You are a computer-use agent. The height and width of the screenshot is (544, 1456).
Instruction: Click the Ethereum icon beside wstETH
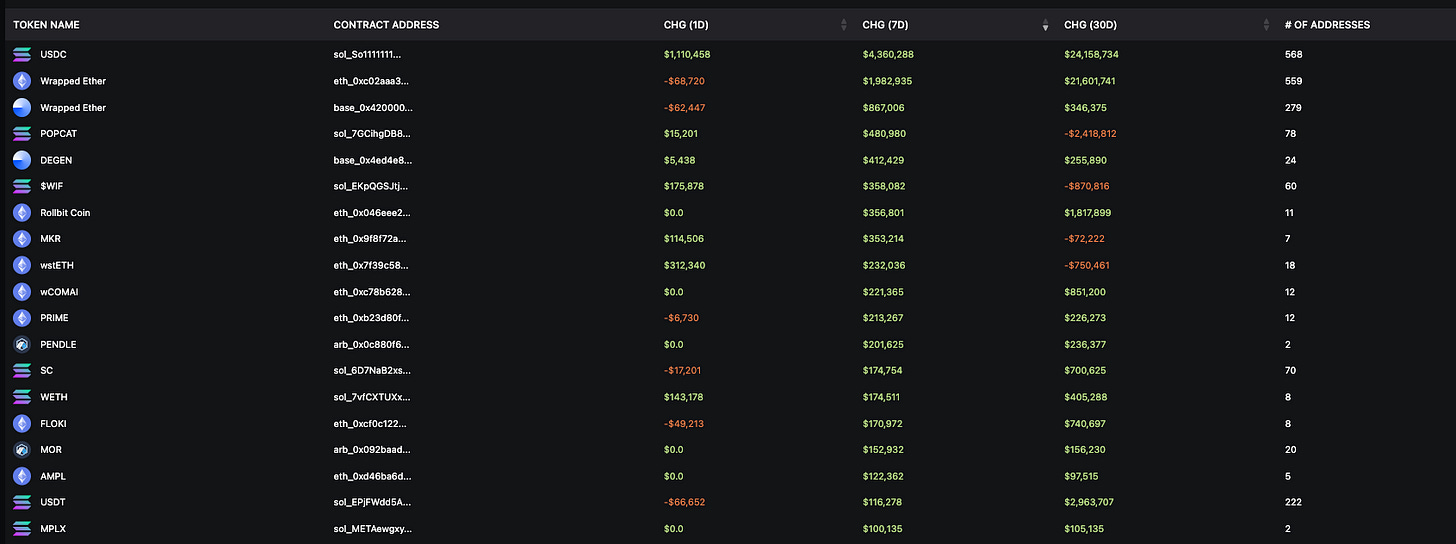tap(22, 265)
